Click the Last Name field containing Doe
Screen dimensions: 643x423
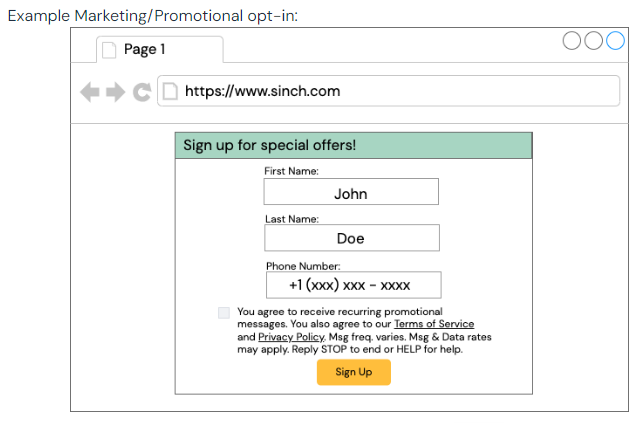[x=352, y=238]
